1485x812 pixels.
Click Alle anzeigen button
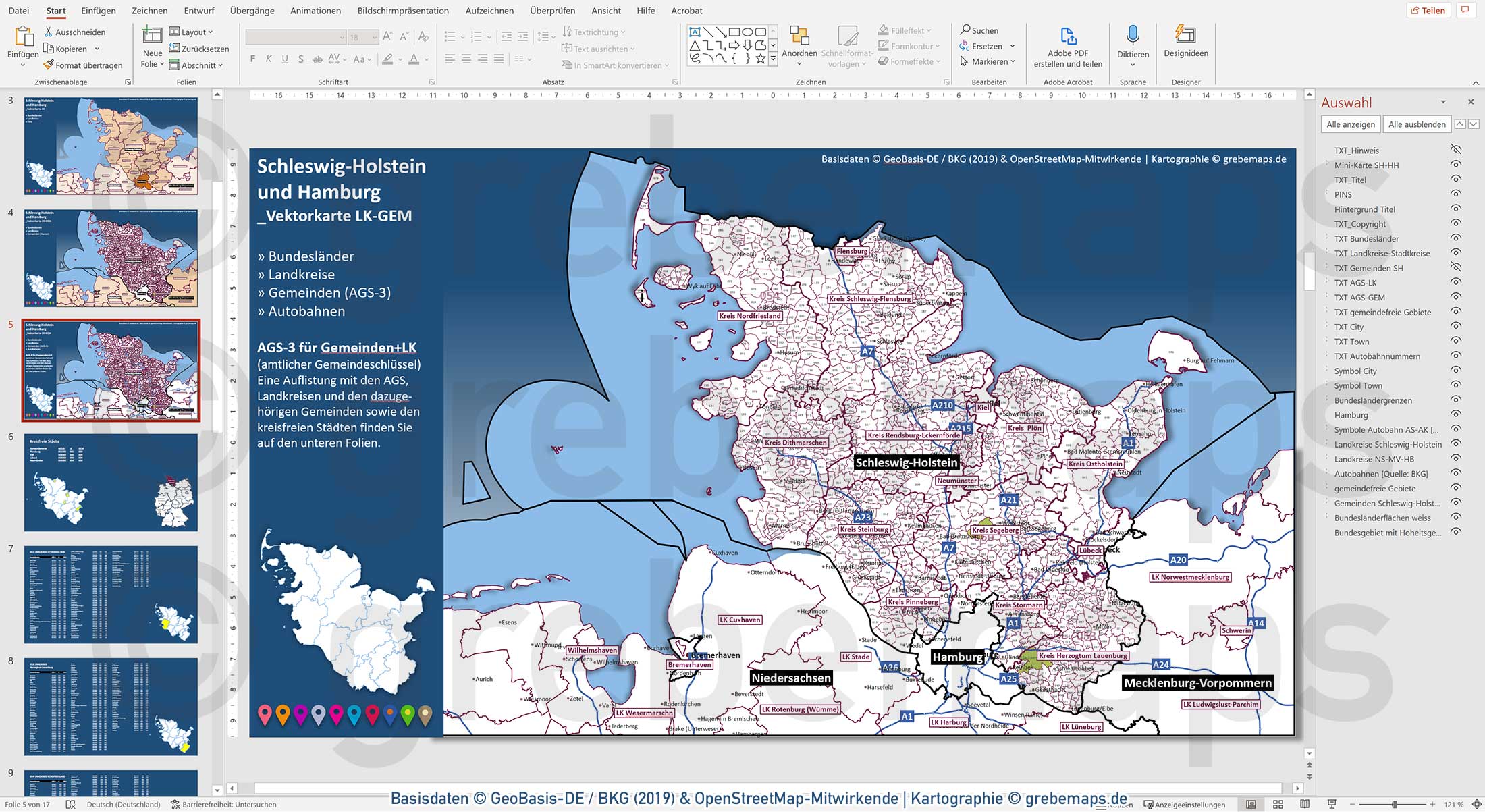pos(1351,124)
